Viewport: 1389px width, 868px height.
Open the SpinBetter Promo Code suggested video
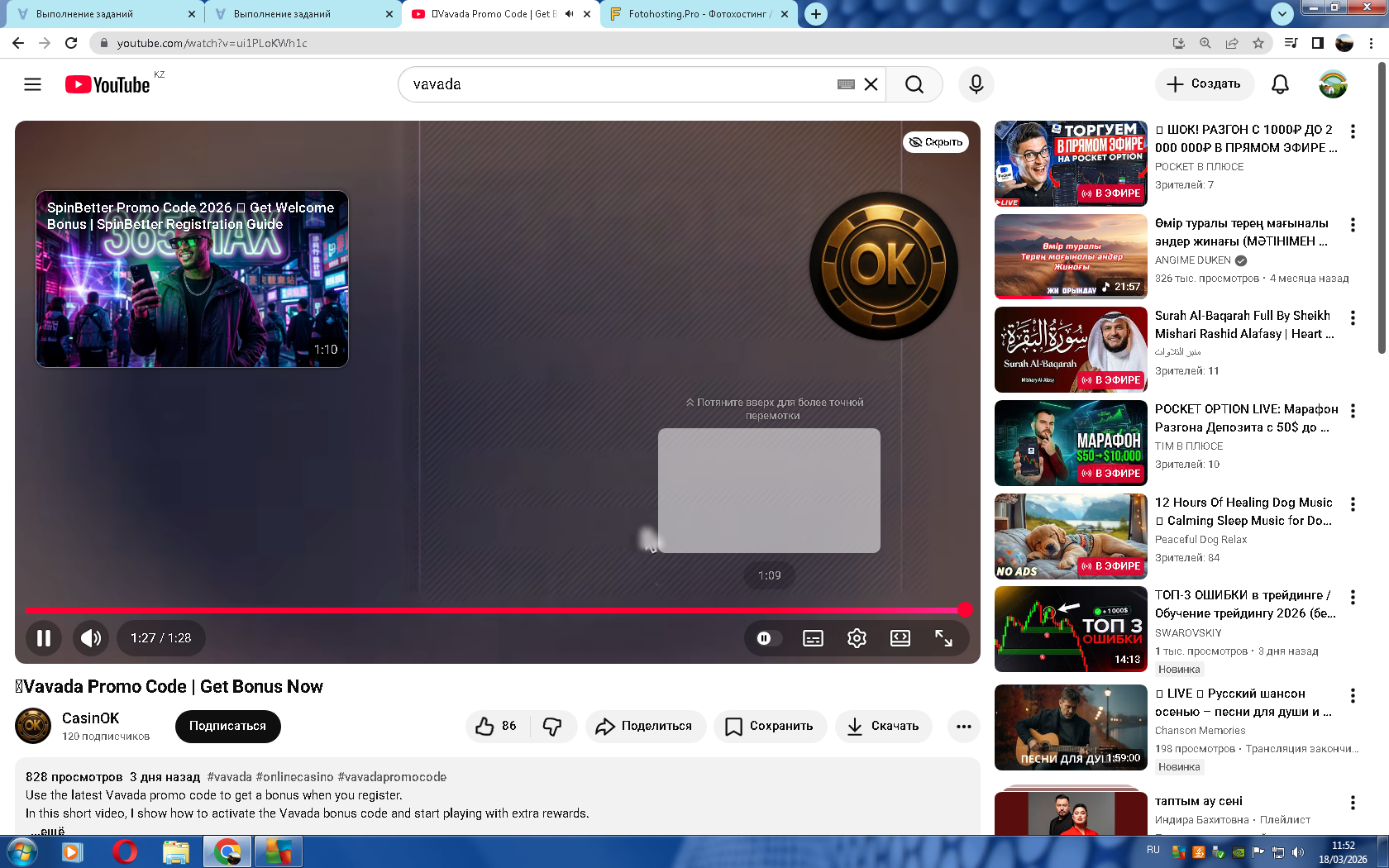click(192, 279)
